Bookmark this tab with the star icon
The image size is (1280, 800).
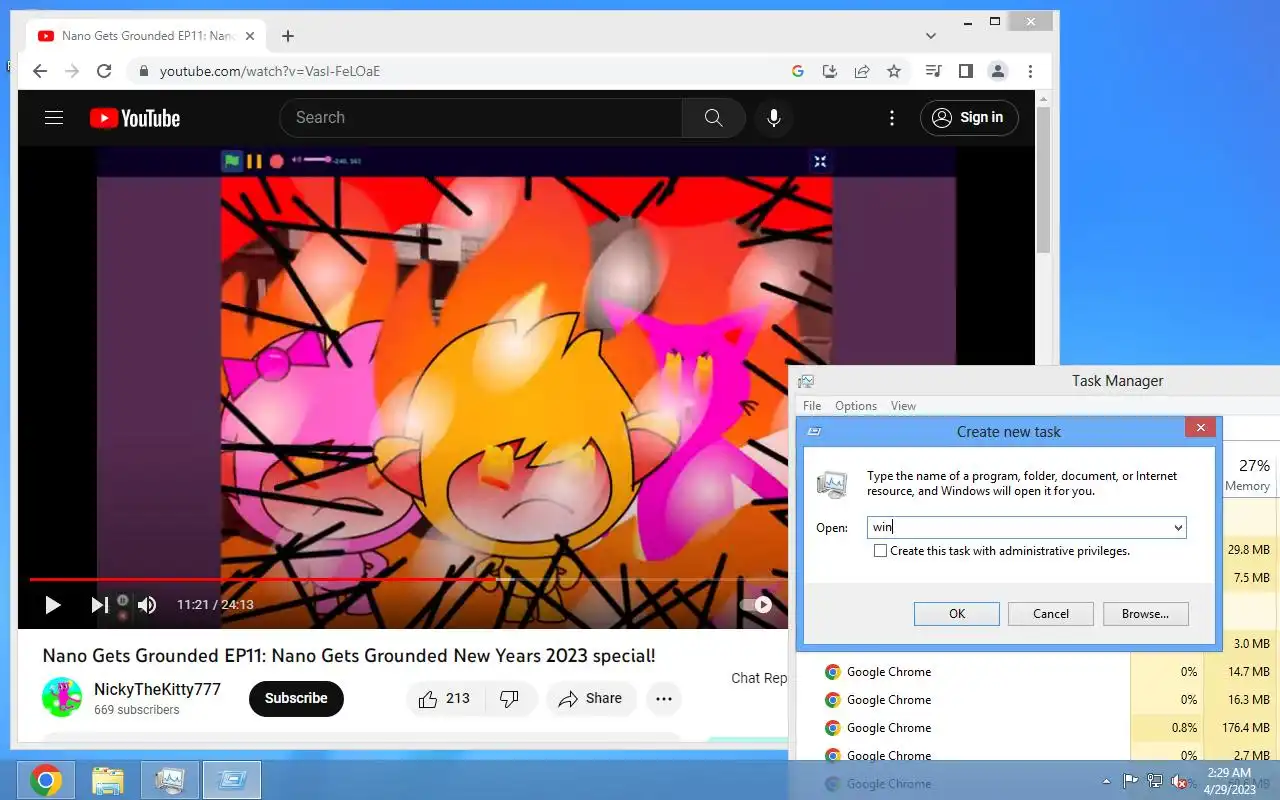coord(894,71)
